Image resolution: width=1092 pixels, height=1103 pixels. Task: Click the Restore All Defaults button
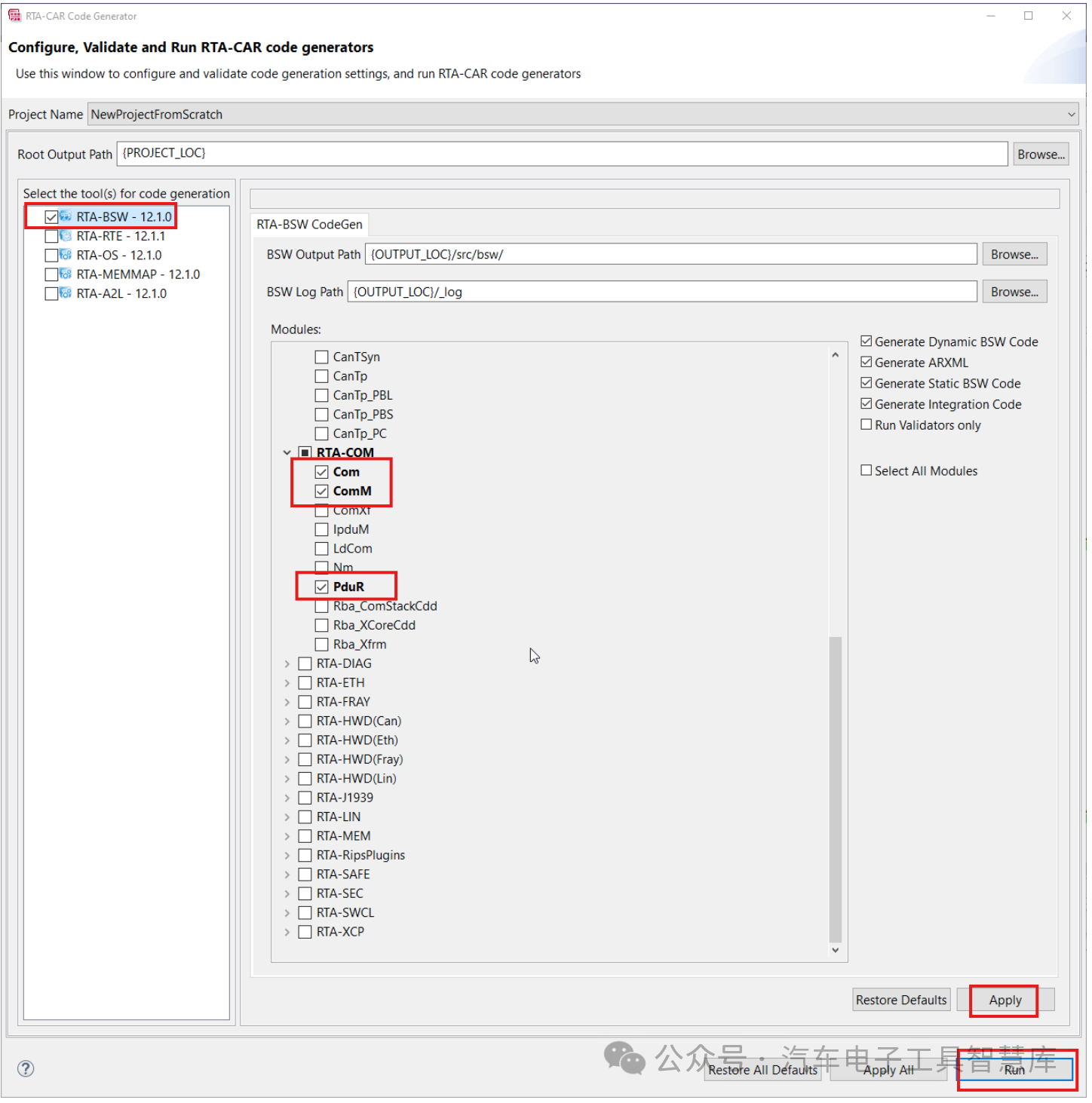763,1071
